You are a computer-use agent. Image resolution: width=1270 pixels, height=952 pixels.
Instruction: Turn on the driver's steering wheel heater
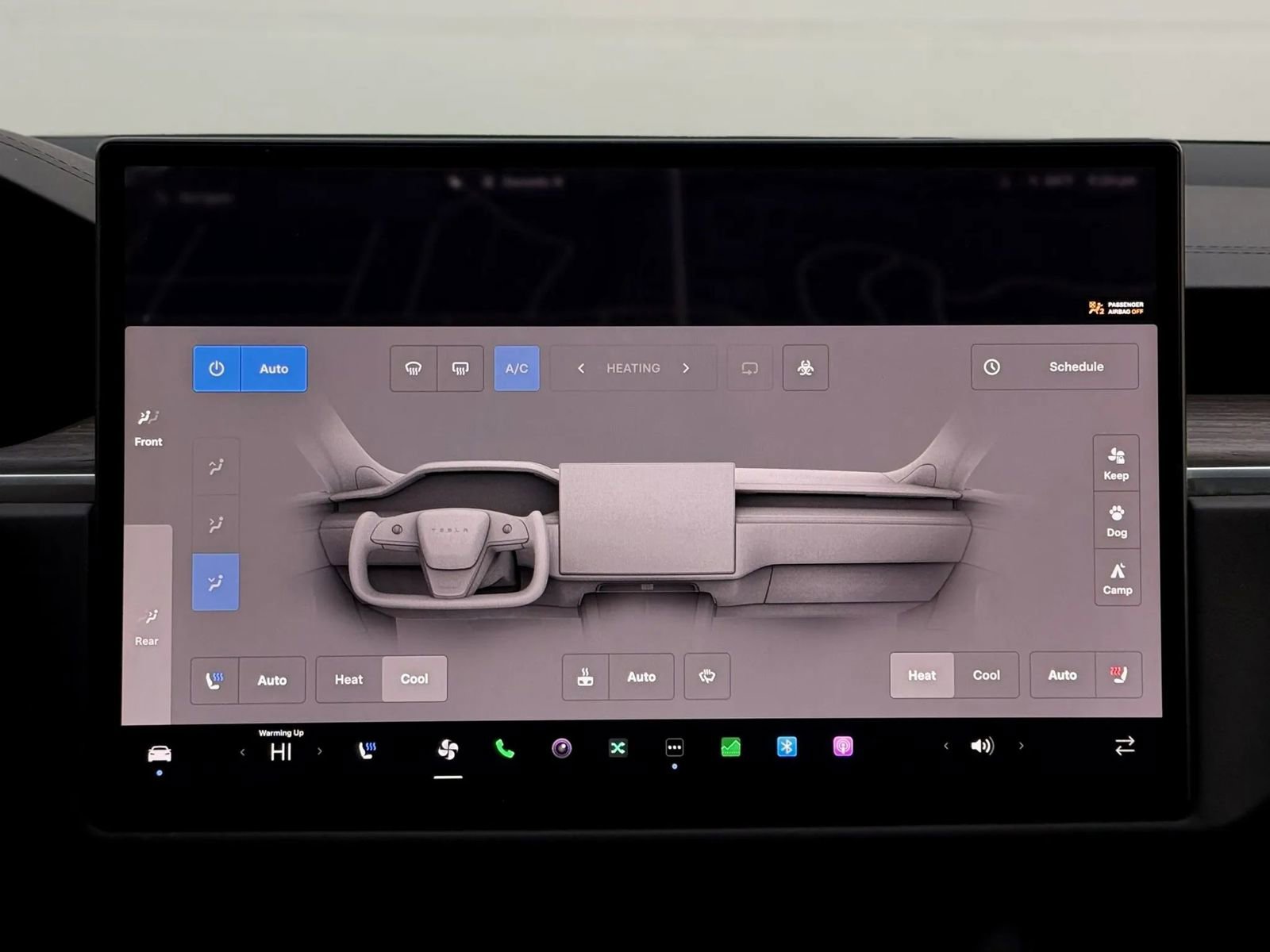(707, 677)
